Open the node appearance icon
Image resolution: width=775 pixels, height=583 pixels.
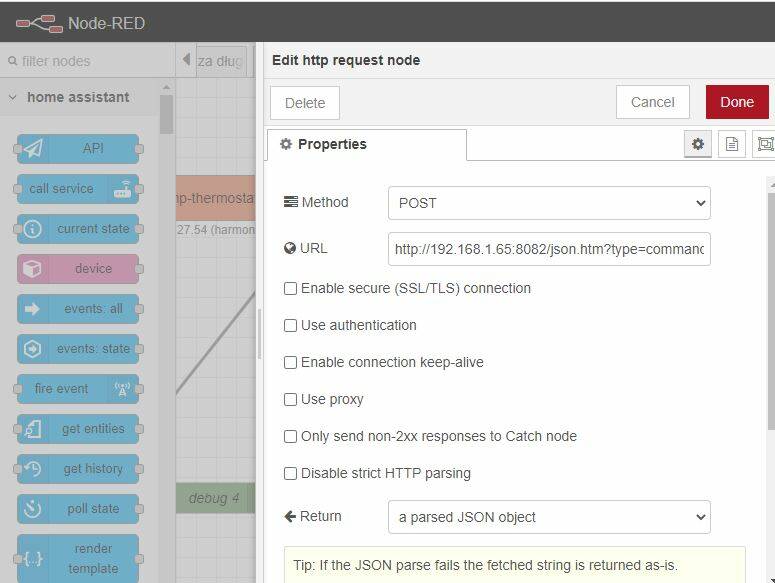pyautogui.click(x=765, y=144)
